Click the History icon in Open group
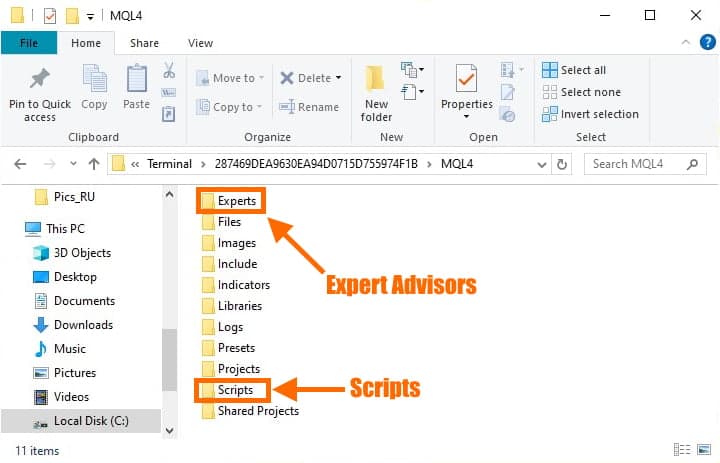 pos(507,114)
